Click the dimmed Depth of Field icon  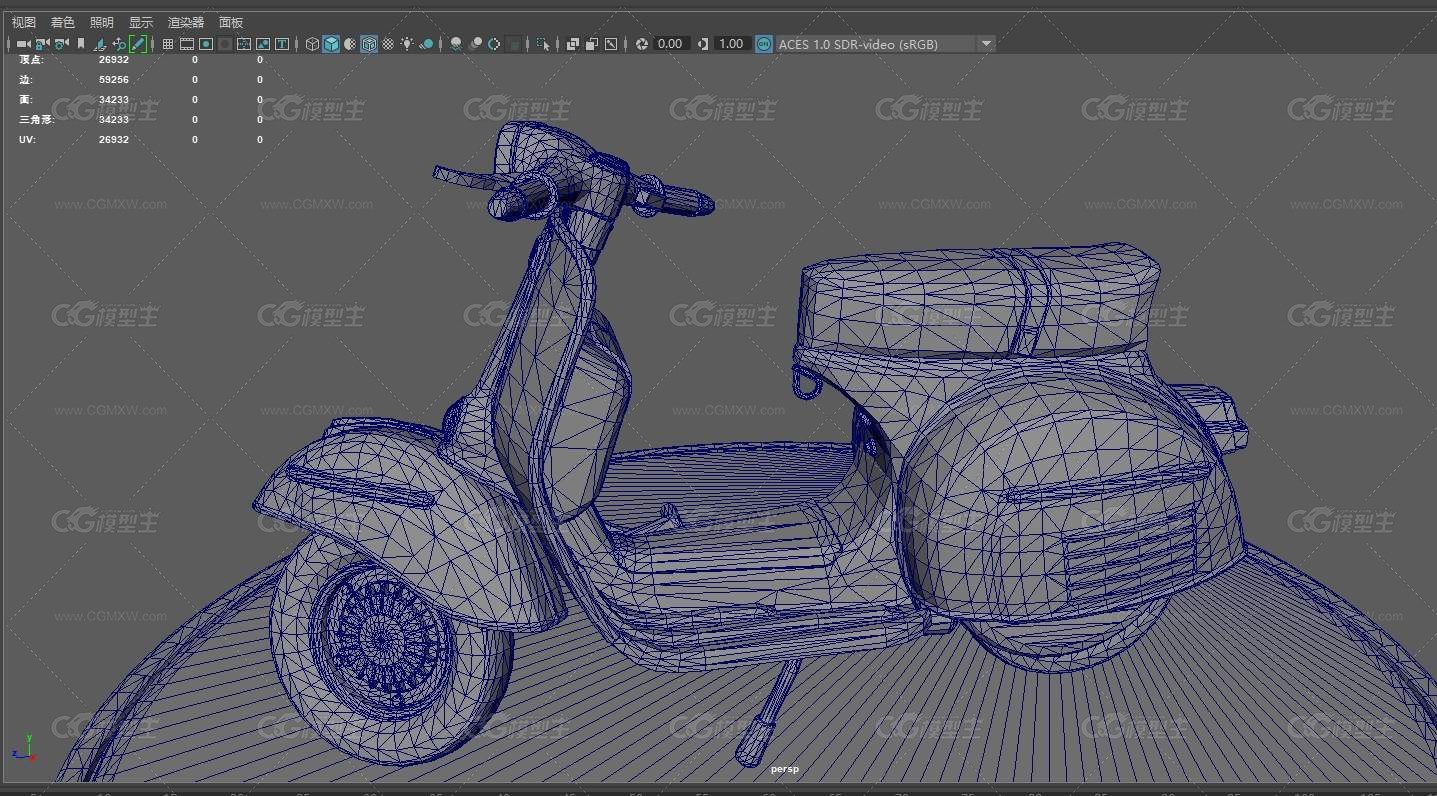514,44
